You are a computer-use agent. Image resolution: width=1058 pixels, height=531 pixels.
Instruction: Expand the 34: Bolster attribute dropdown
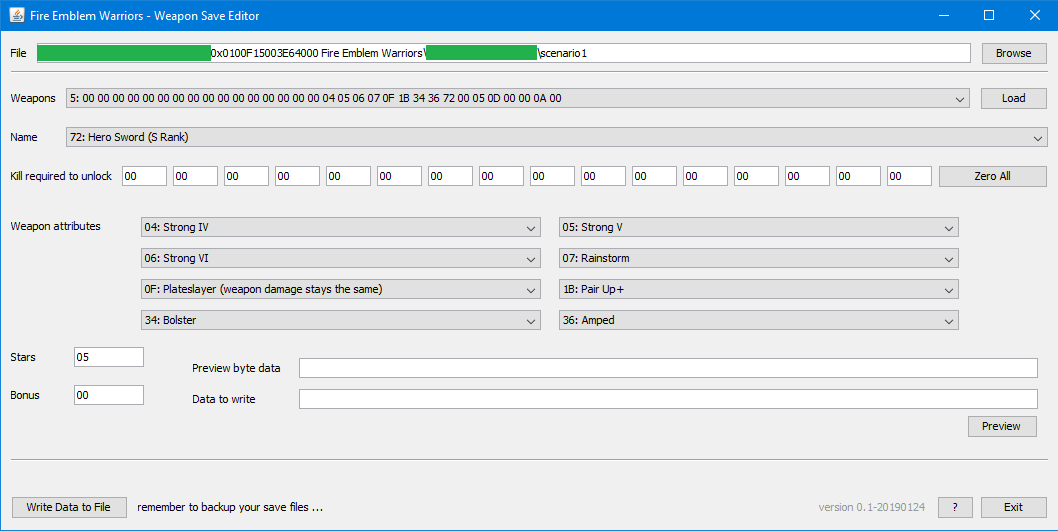pyautogui.click(x=341, y=320)
